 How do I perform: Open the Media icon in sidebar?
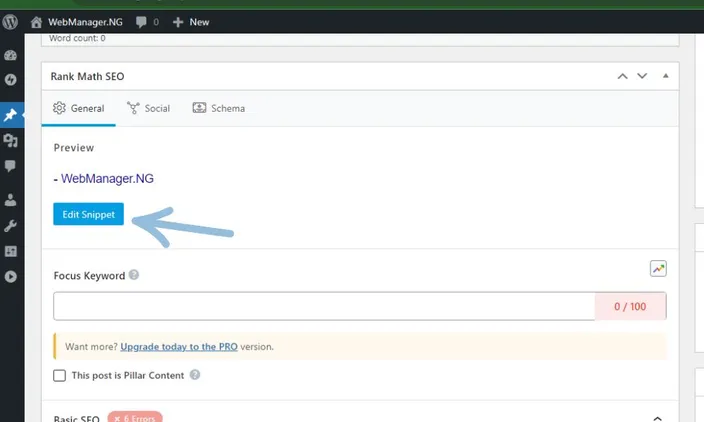tap(10, 141)
